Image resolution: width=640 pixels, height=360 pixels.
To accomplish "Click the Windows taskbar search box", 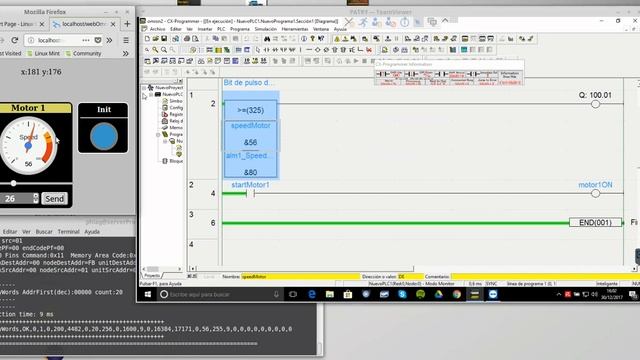I will (x=220, y=294).
